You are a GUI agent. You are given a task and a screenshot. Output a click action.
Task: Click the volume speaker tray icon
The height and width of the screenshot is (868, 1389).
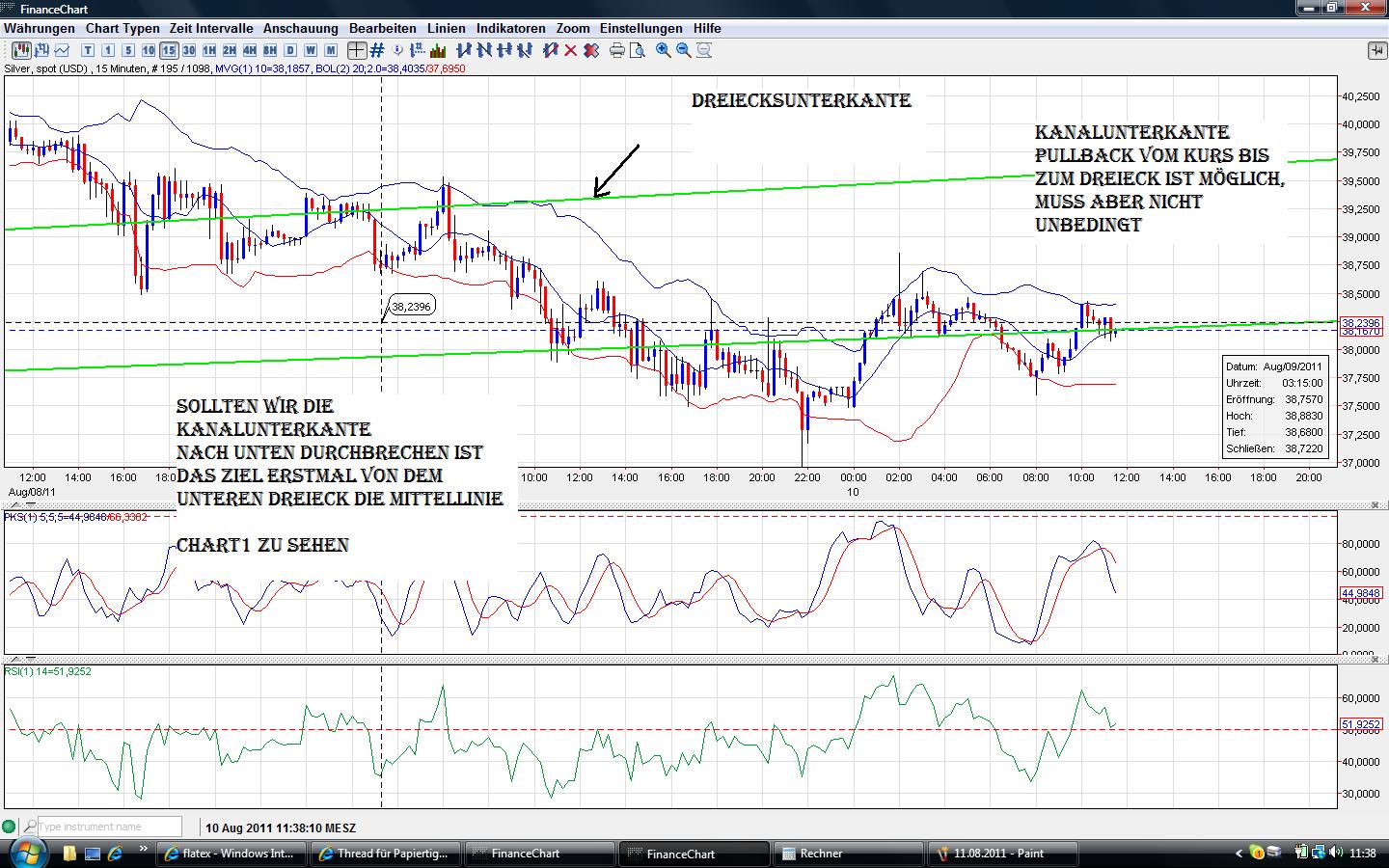[x=1336, y=853]
